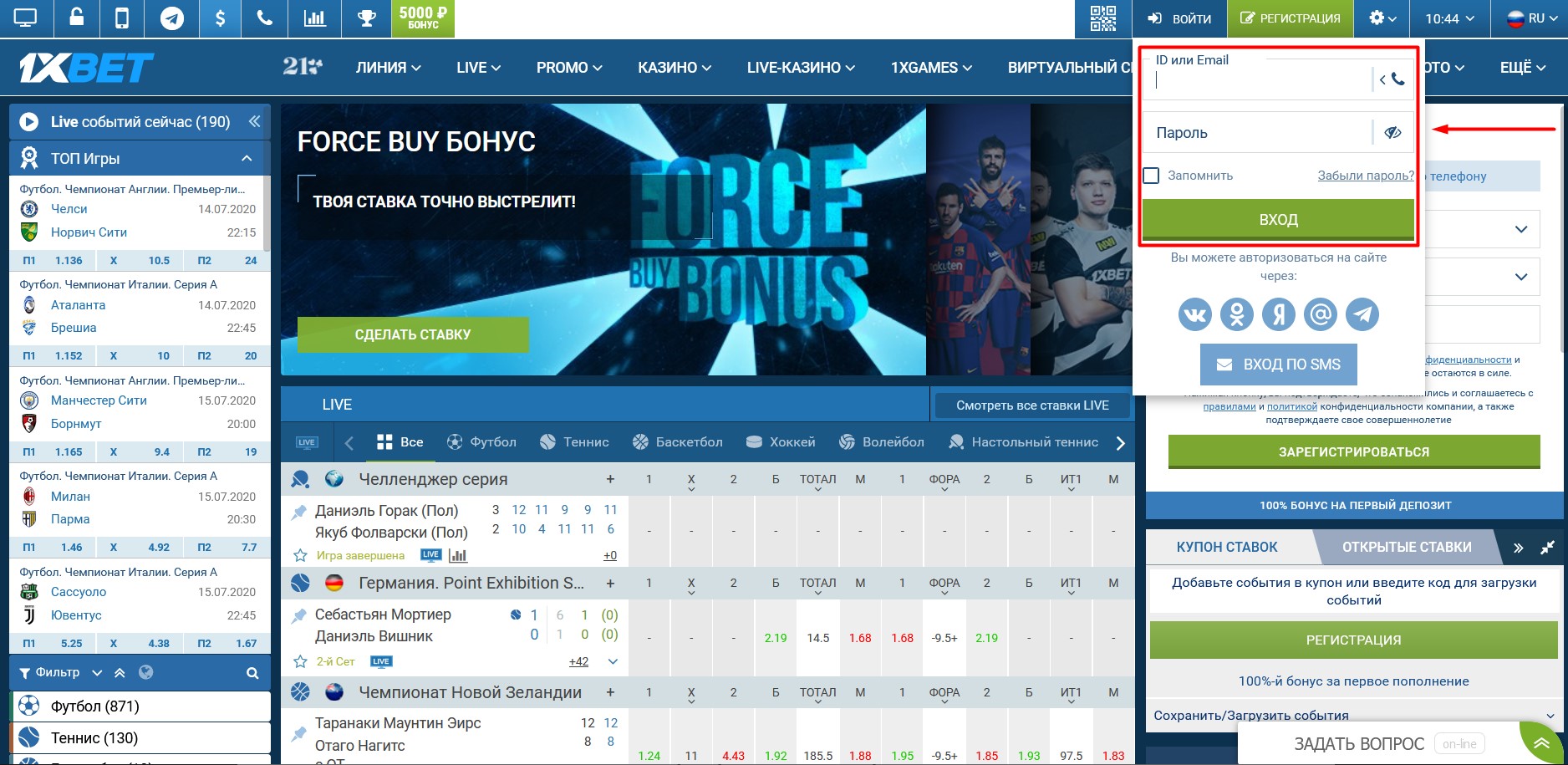Focus the Пароль password field

click(1257, 132)
